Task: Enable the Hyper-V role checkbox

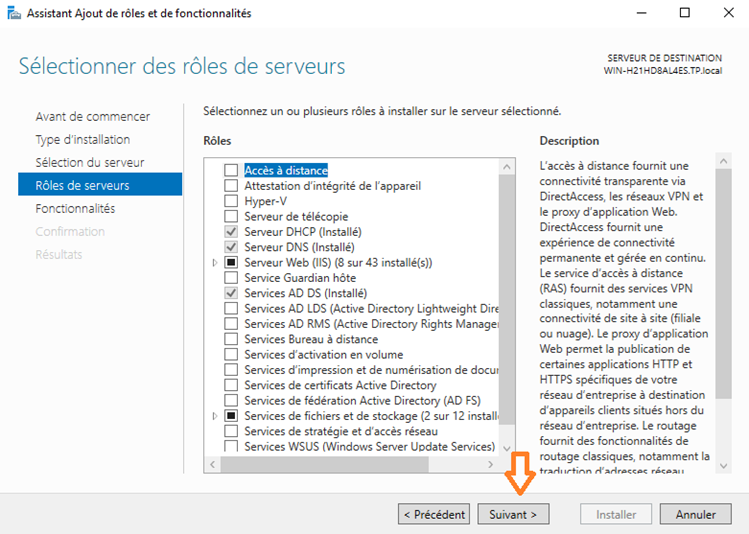Action: (231, 201)
